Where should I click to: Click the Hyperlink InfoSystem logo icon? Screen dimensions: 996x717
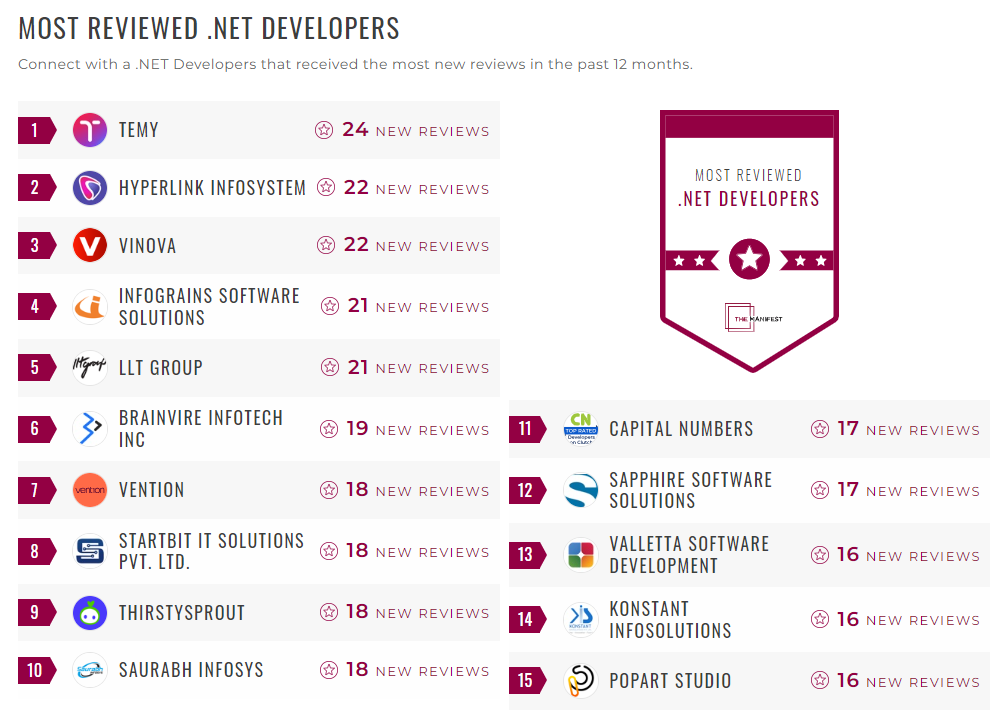coord(90,188)
